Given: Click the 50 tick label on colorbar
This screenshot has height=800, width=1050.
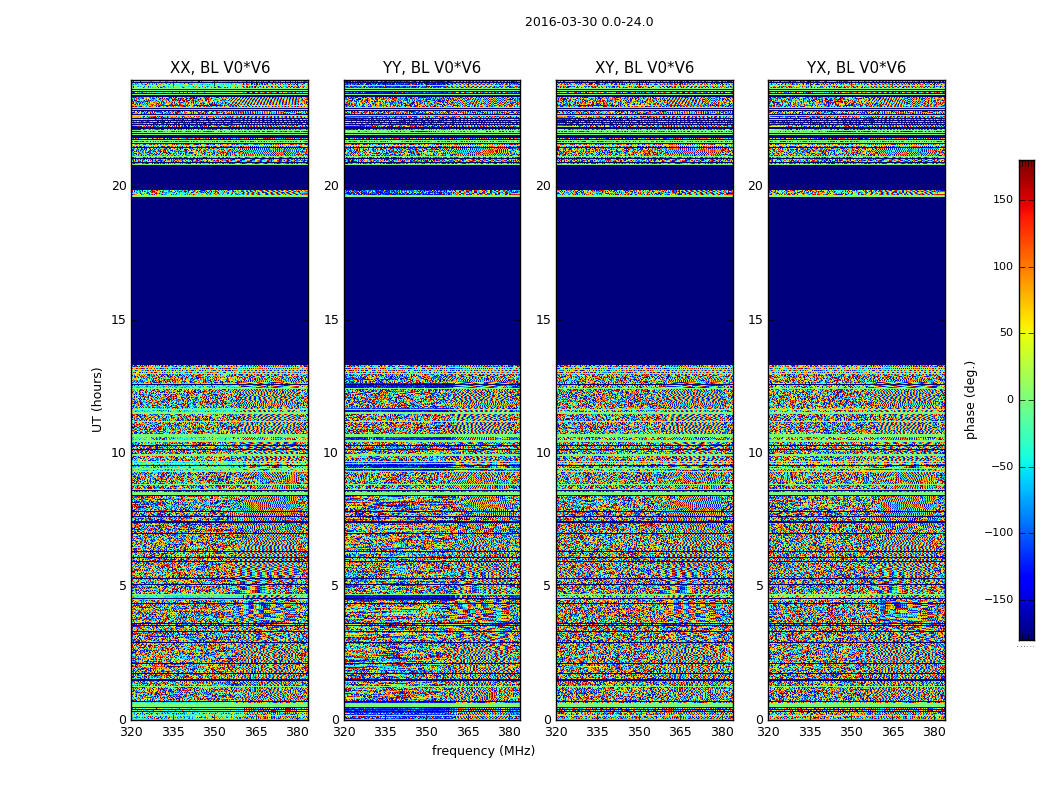Looking at the screenshot, I should point(1006,333).
